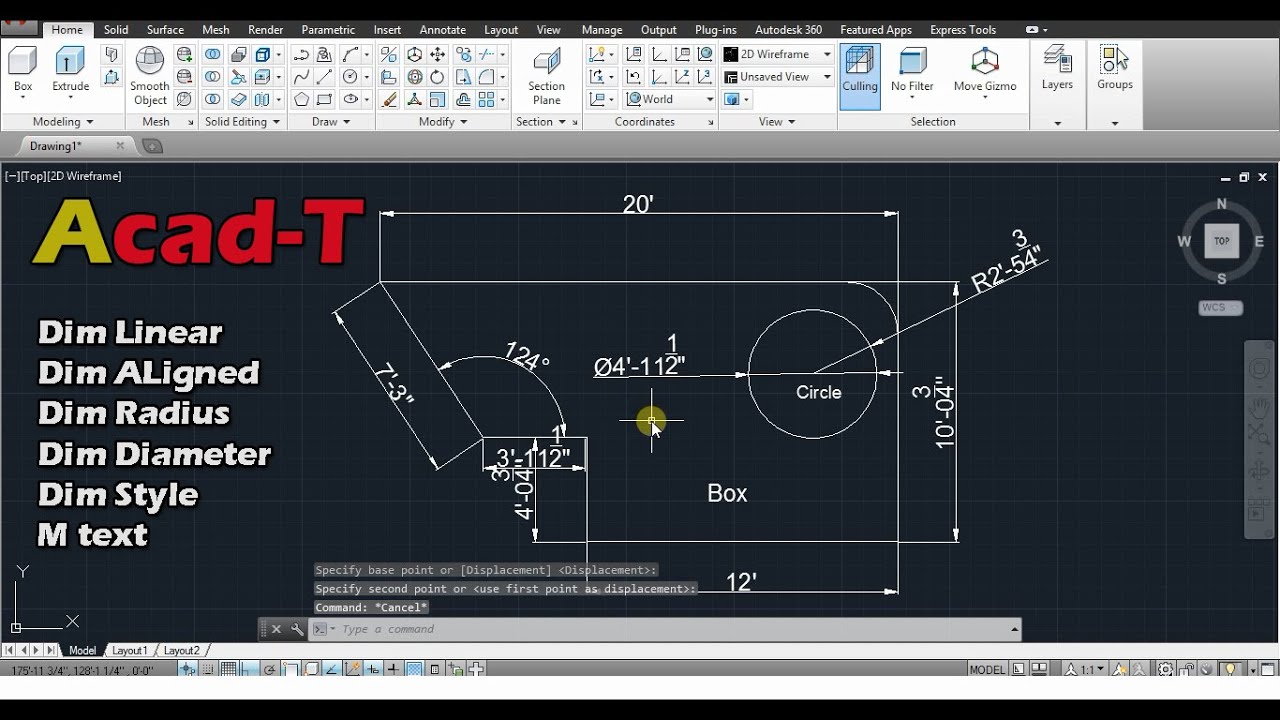
Task: Select the Move Gizmo tool
Action: (x=985, y=70)
